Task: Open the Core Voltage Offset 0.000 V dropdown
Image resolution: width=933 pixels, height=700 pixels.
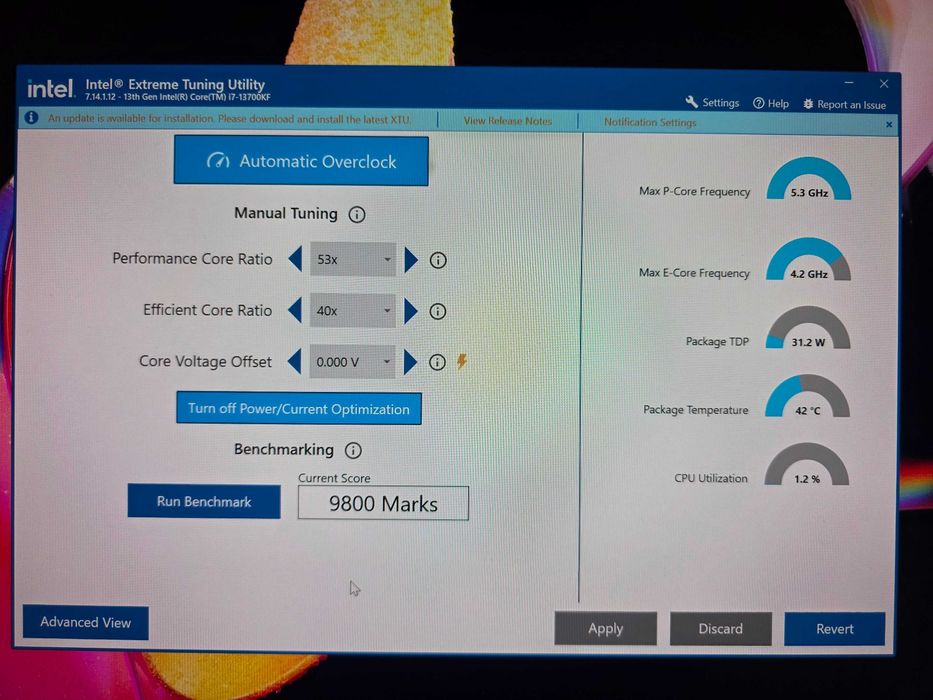Action: coord(352,362)
